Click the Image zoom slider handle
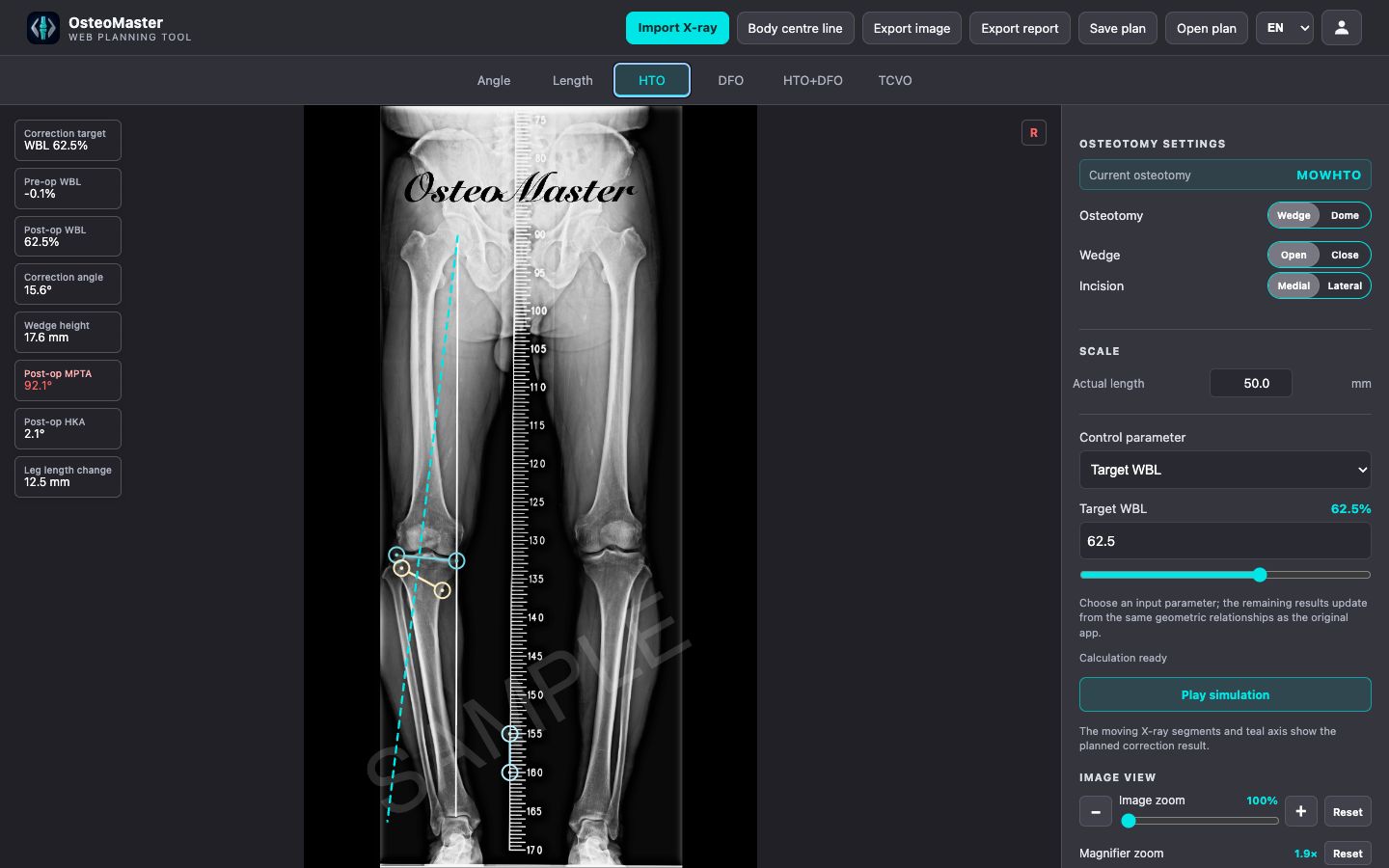 point(1129,822)
